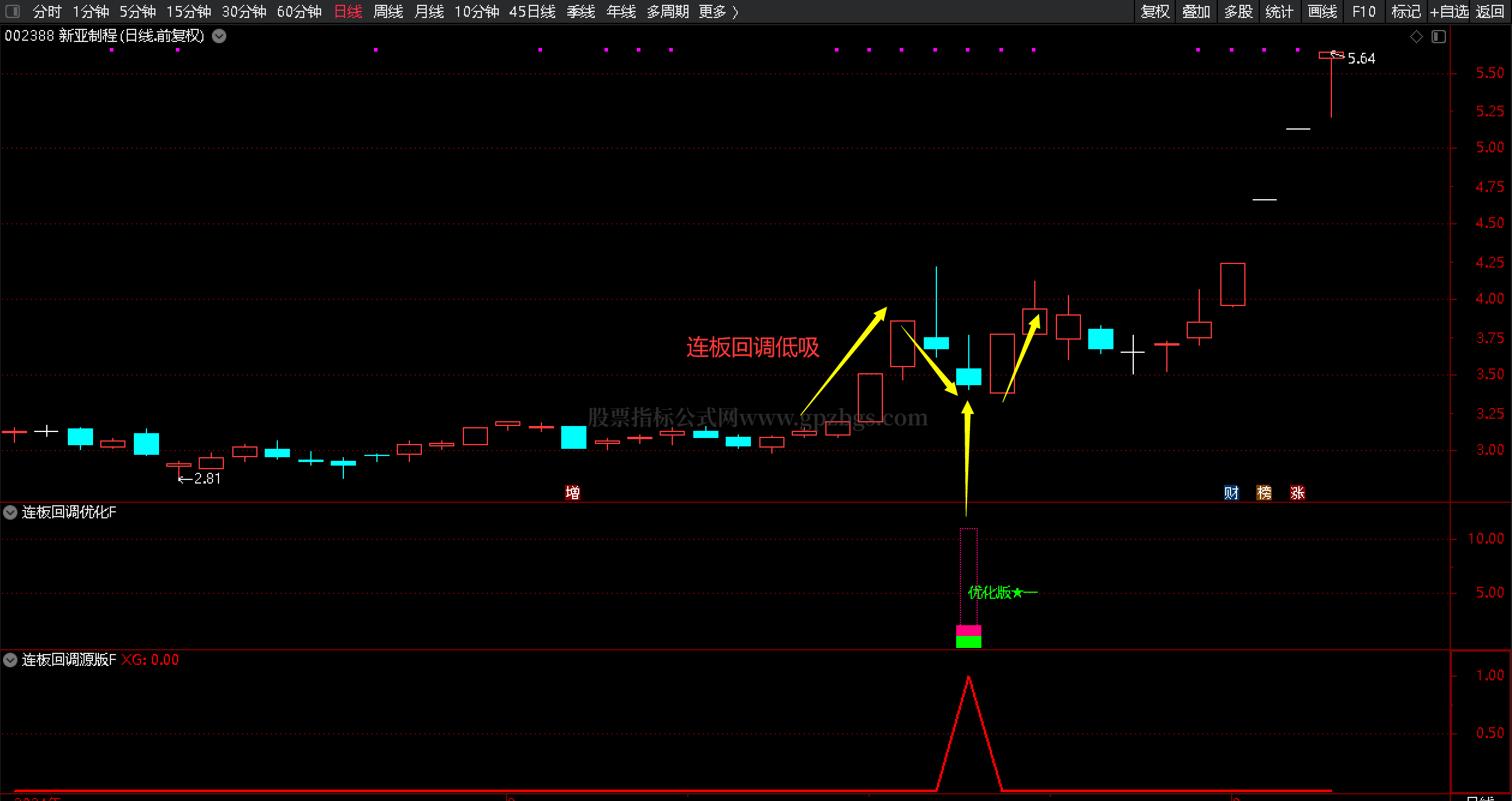
Task: Expand the 更多 periods menu
Action: [718, 11]
